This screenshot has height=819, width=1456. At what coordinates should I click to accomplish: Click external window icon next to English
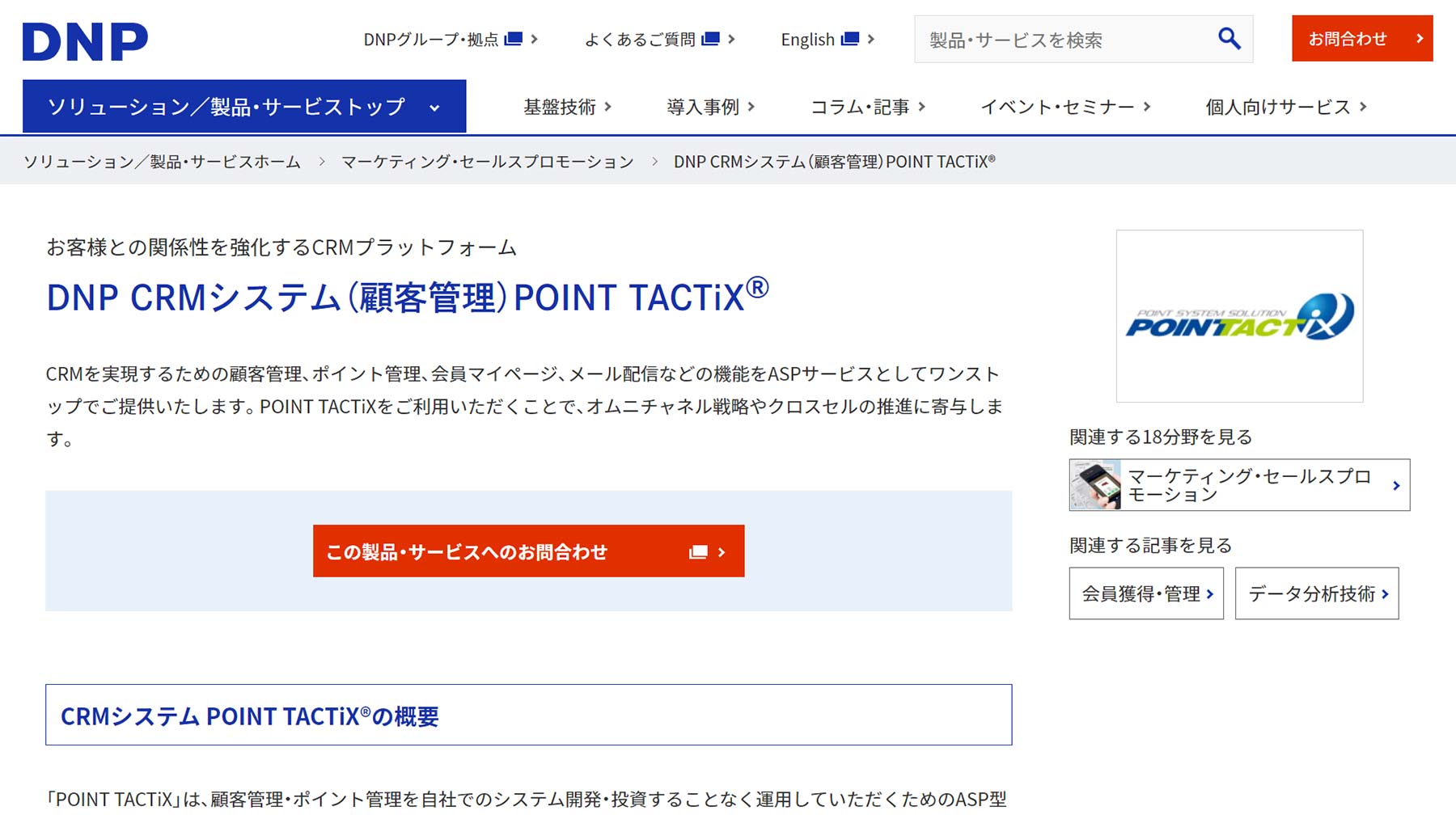pos(850,39)
